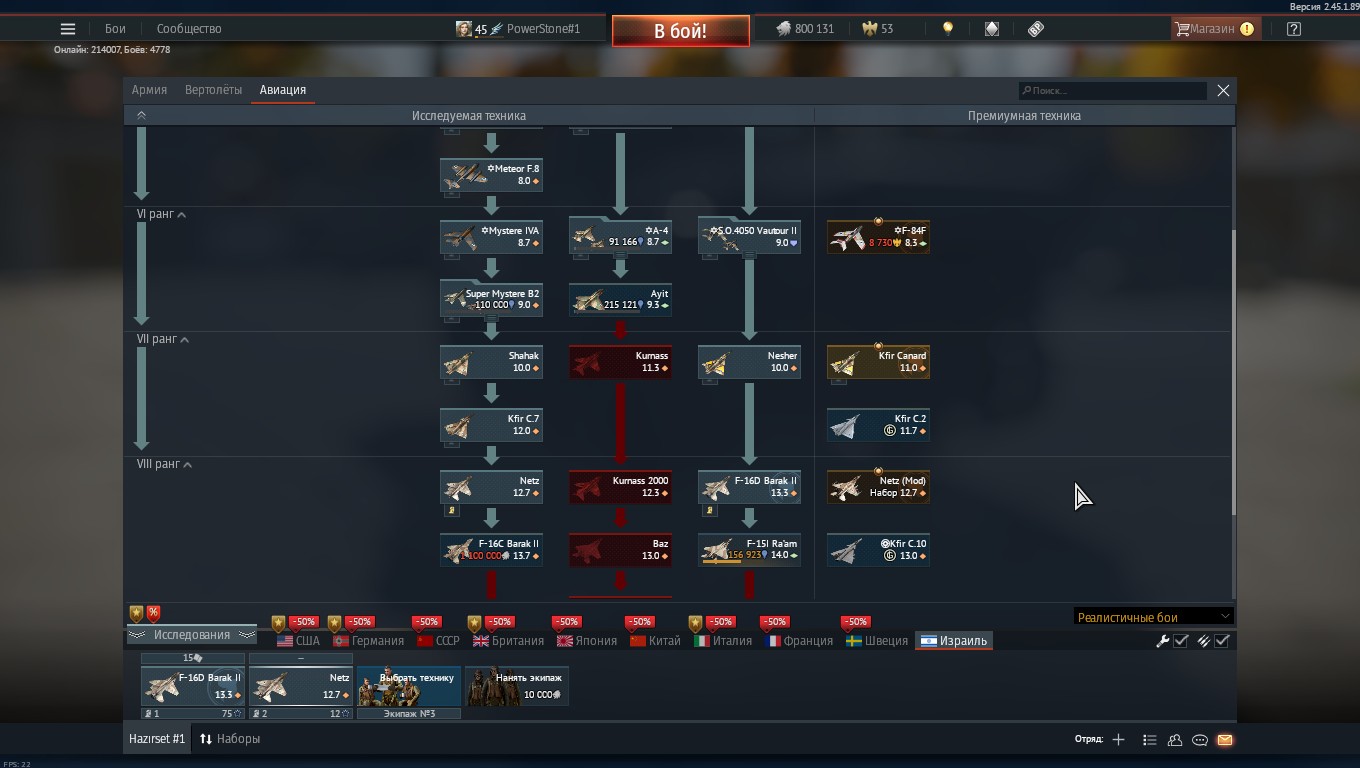
Task: Switch to the Вертолёты tab
Action: pyautogui.click(x=213, y=90)
